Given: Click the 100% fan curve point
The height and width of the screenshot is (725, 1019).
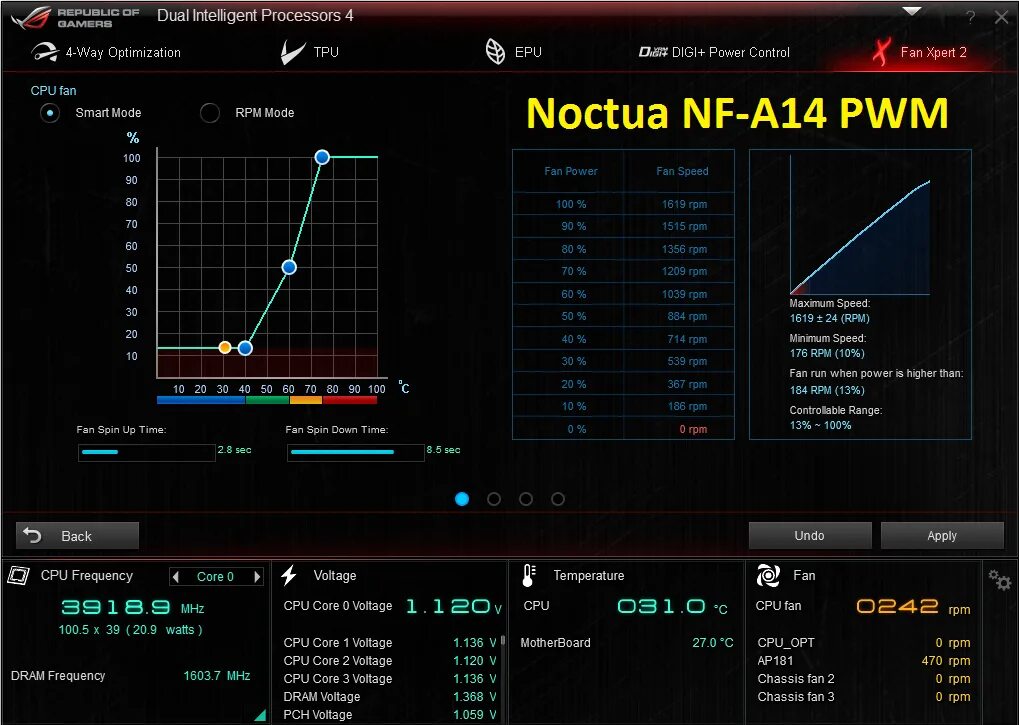Looking at the screenshot, I should point(322,157).
